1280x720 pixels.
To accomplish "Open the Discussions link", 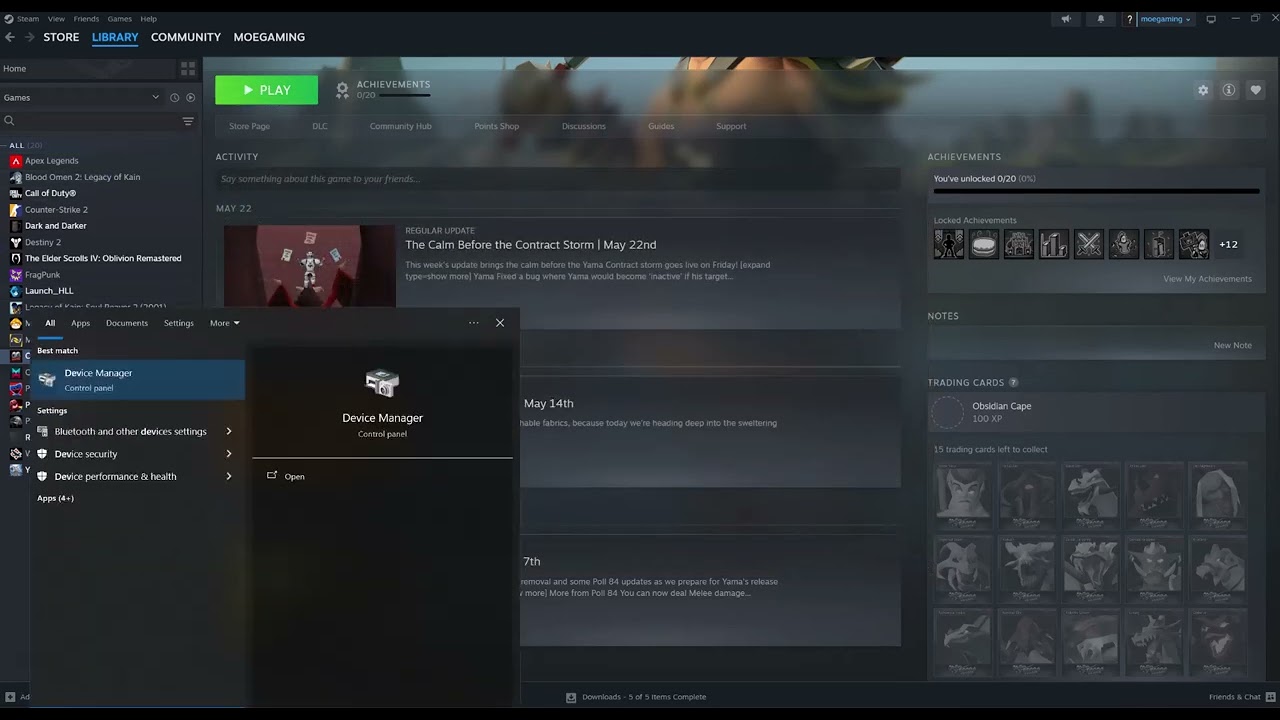I will click(584, 126).
